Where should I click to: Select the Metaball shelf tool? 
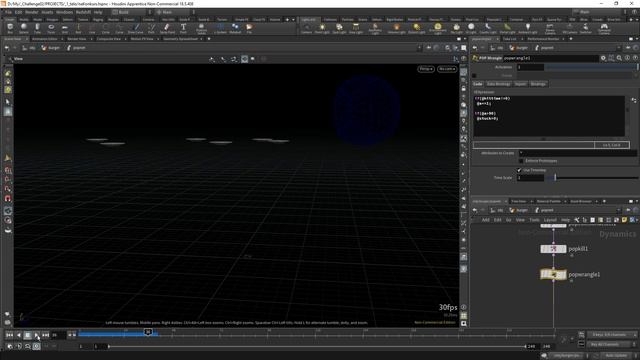(235, 28)
